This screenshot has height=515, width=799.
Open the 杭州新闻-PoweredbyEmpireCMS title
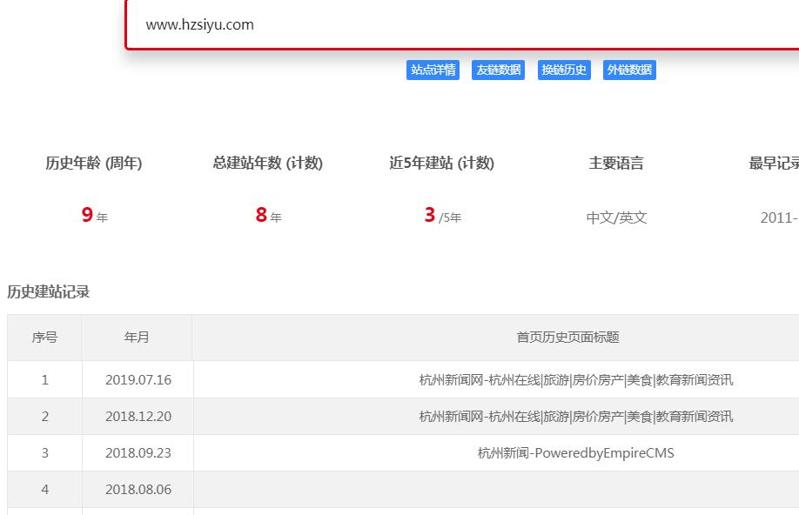(x=575, y=453)
